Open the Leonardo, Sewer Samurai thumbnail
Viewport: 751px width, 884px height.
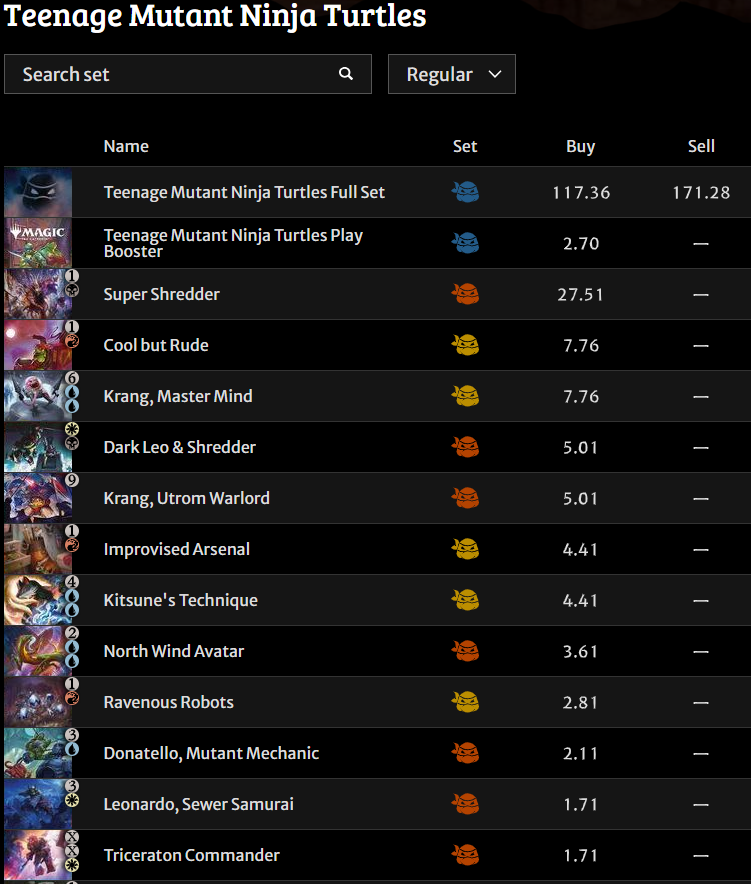click(x=38, y=805)
